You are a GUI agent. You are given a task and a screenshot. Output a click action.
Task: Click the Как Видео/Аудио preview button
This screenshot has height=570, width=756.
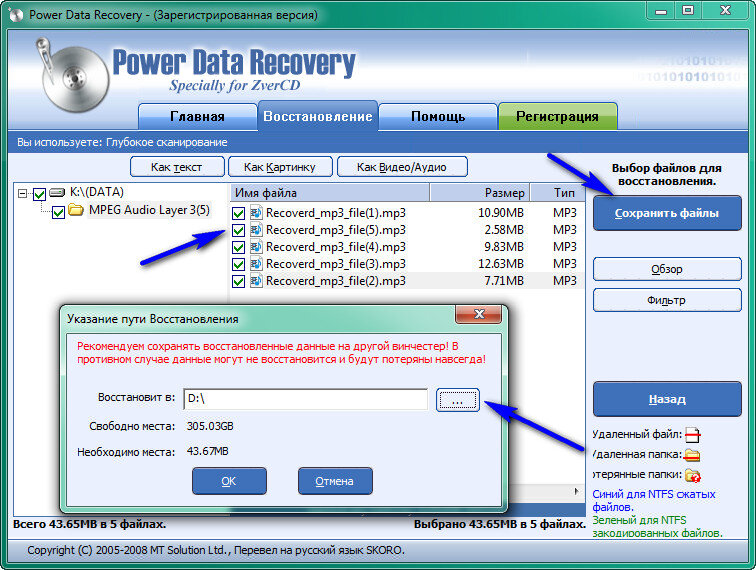pos(402,167)
